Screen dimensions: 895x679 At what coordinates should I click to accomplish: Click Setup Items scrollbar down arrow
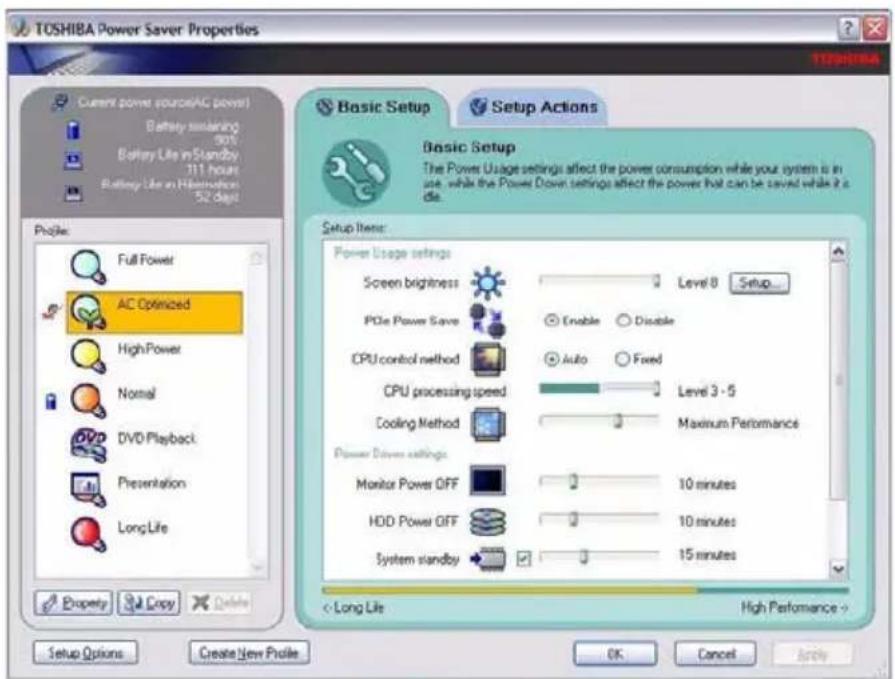[838, 568]
